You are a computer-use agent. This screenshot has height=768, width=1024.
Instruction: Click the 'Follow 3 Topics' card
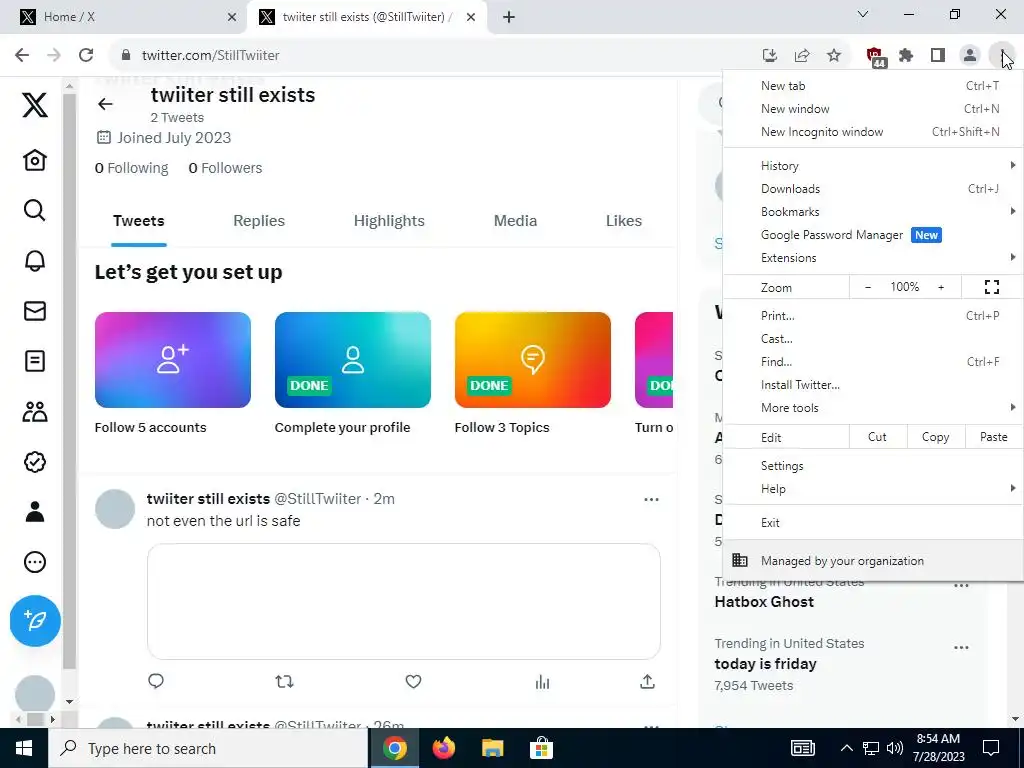(532, 374)
